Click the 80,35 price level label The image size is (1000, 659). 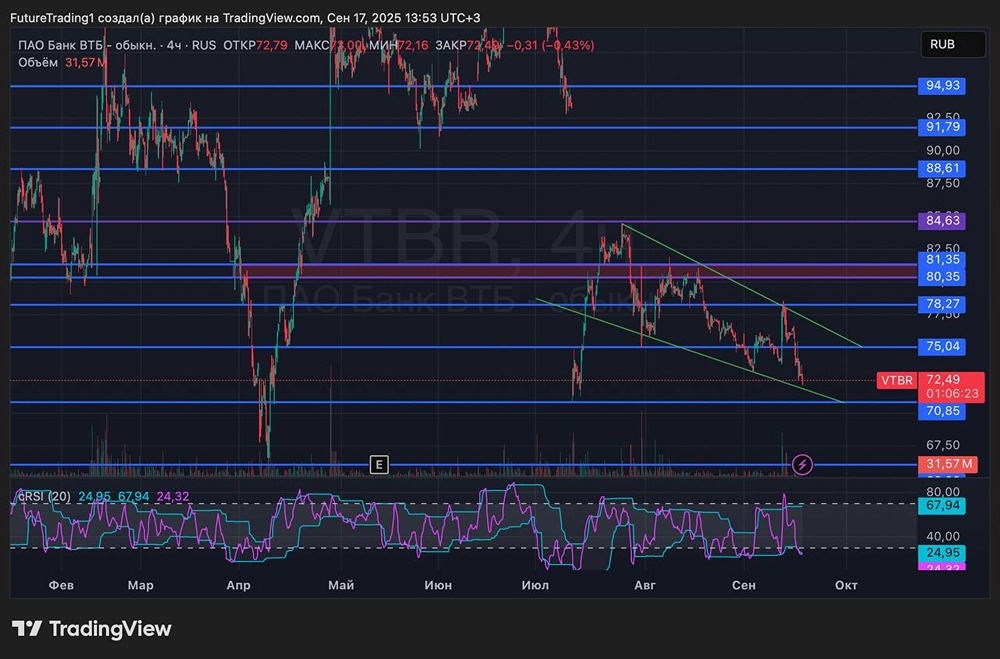pyautogui.click(x=942, y=276)
